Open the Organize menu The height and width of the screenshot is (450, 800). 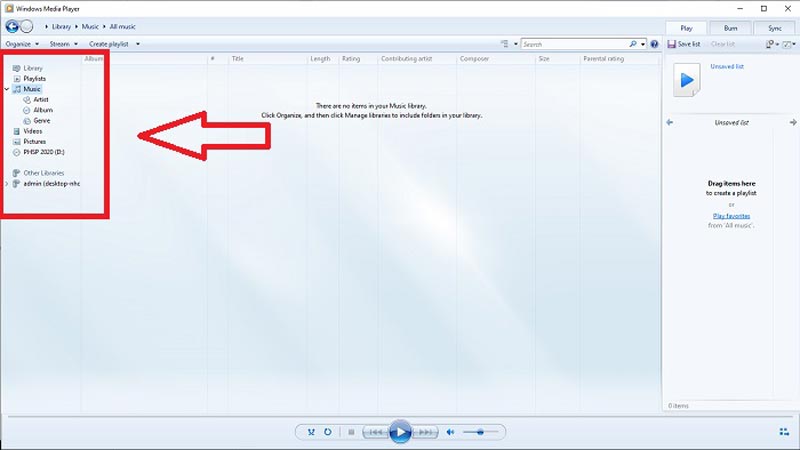[x=22, y=44]
